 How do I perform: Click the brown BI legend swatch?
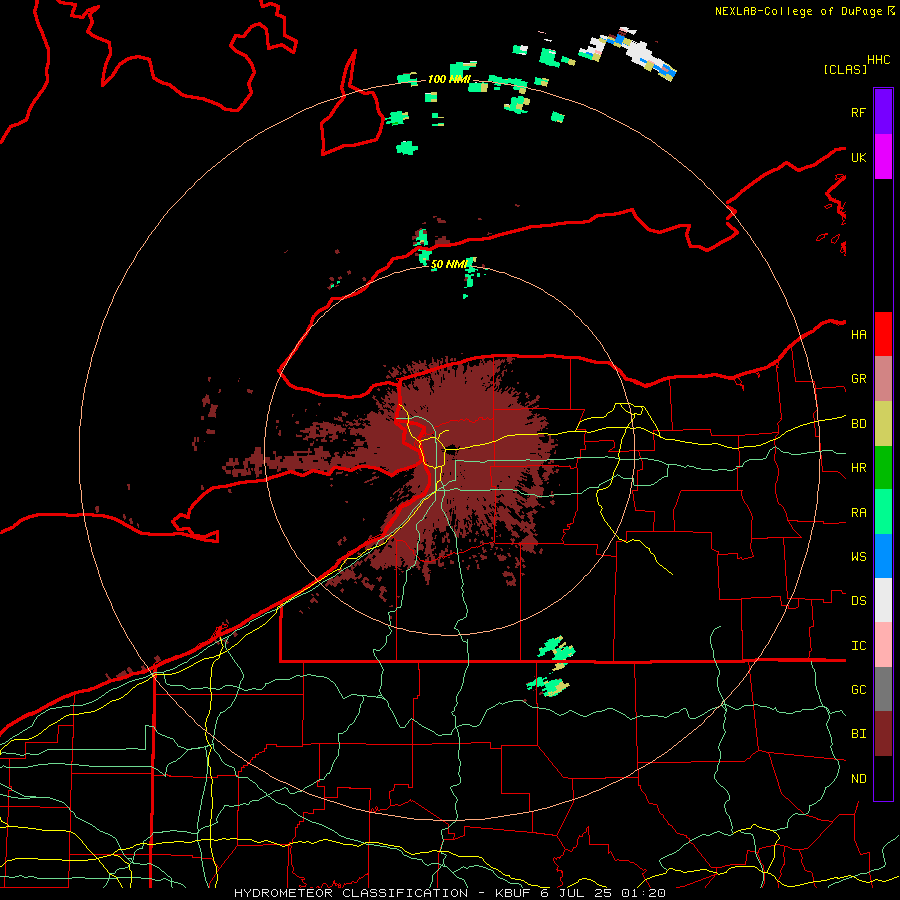pyautogui.click(x=883, y=734)
